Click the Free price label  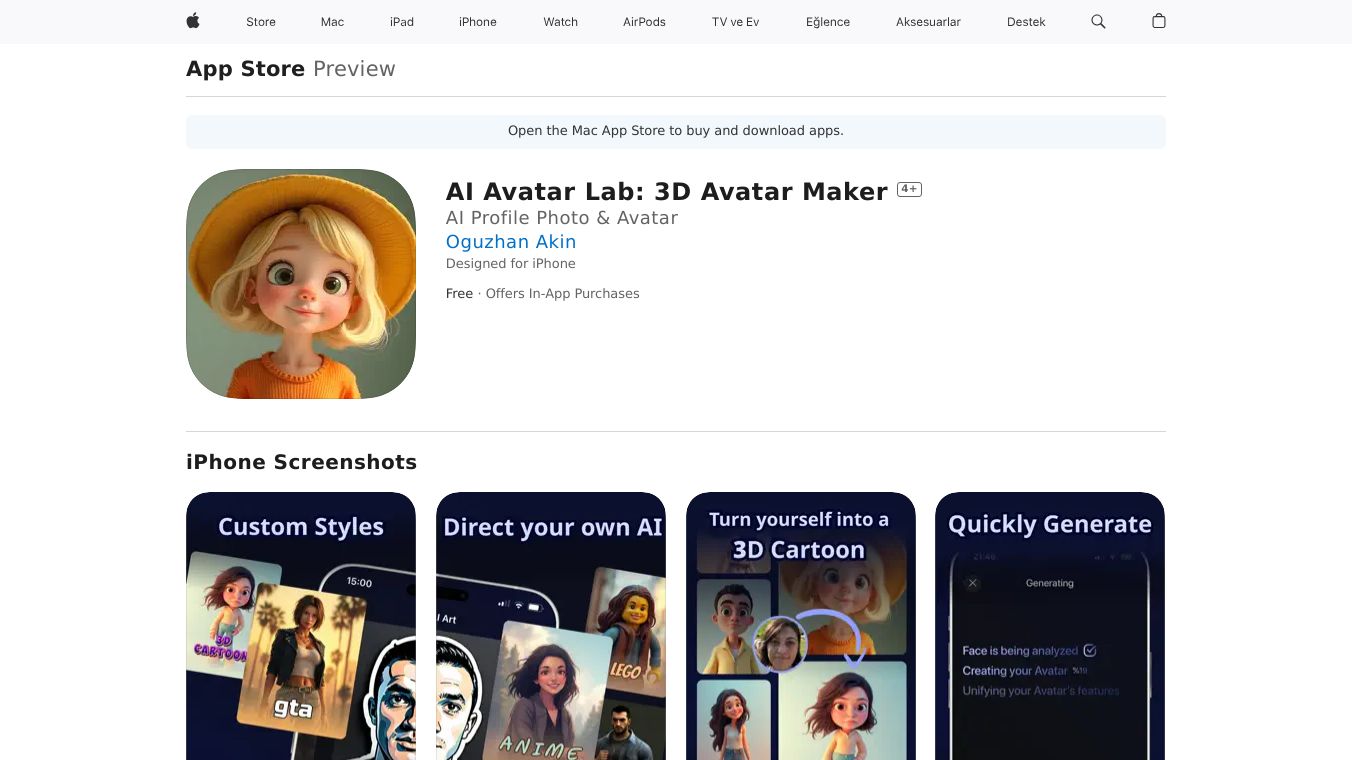tap(459, 294)
